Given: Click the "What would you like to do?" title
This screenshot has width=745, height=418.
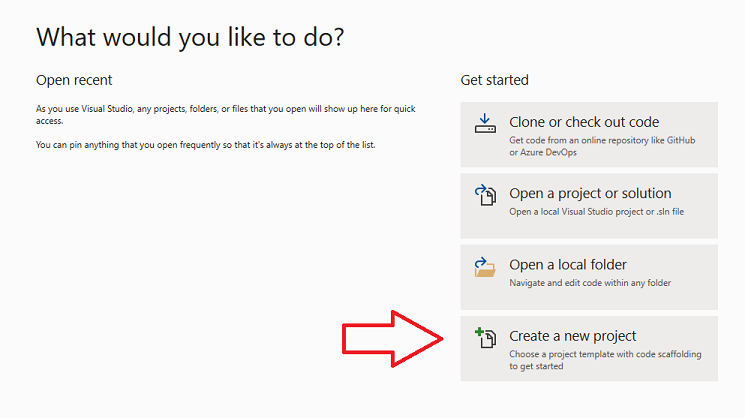Looking at the screenshot, I should click(x=190, y=38).
